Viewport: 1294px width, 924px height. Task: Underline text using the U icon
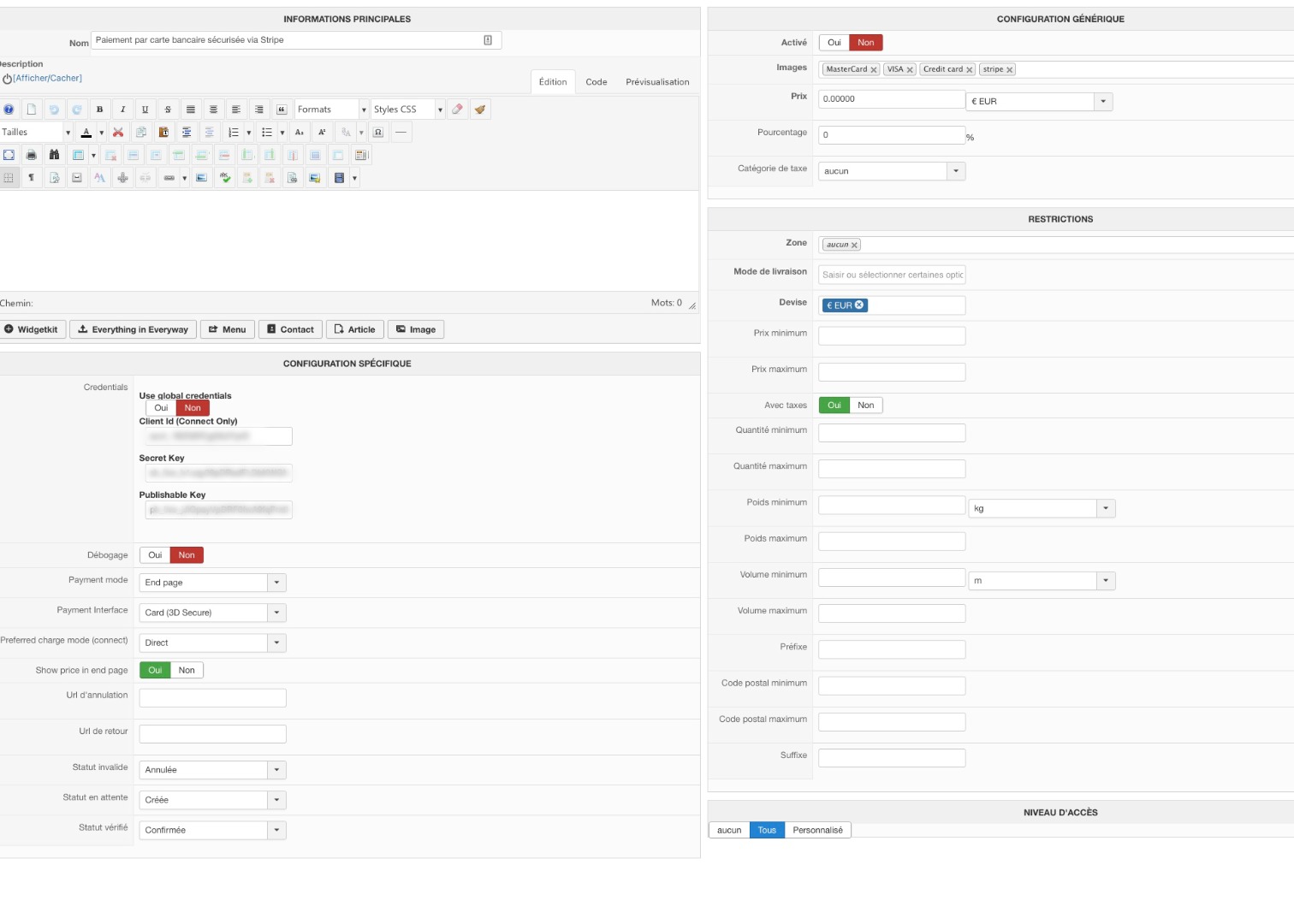pos(145,110)
